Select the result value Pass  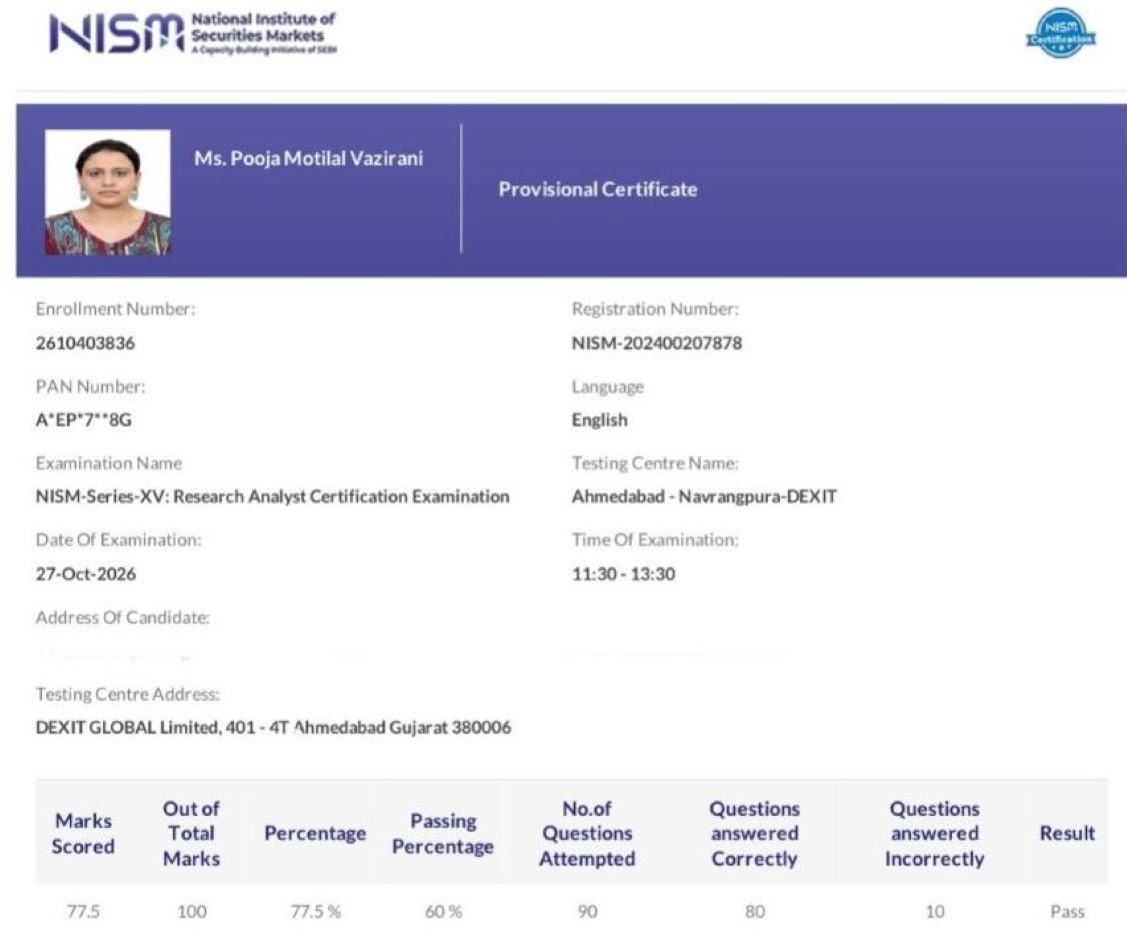1067,912
